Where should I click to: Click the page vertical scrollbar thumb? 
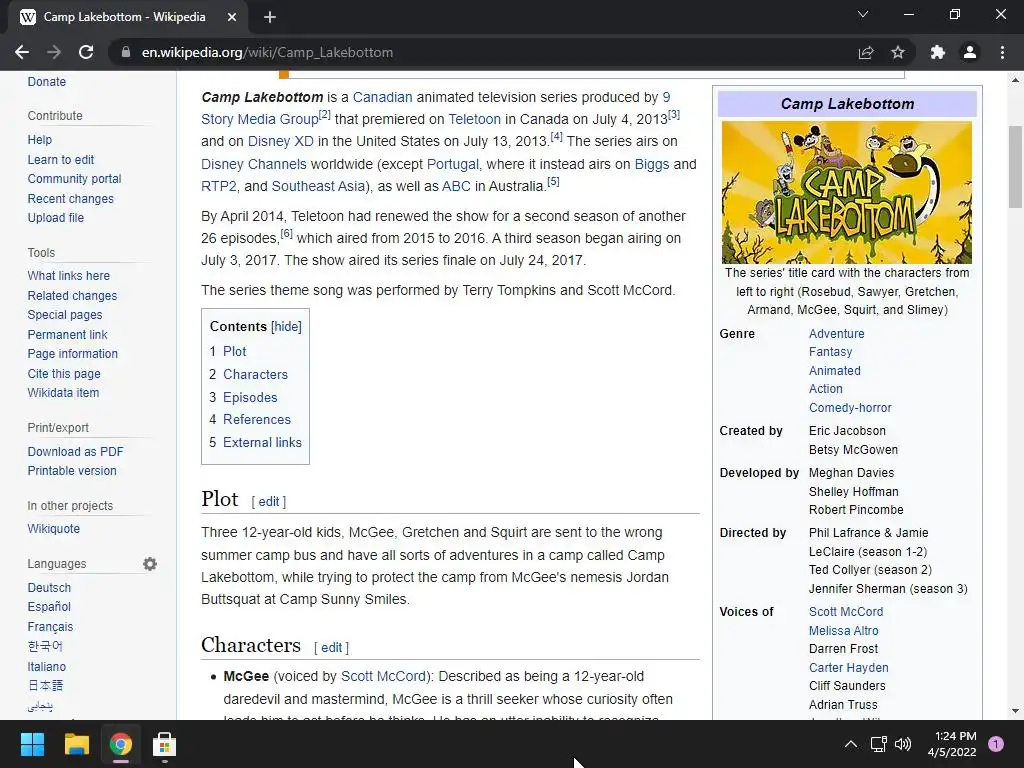(x=1015, y=167)
